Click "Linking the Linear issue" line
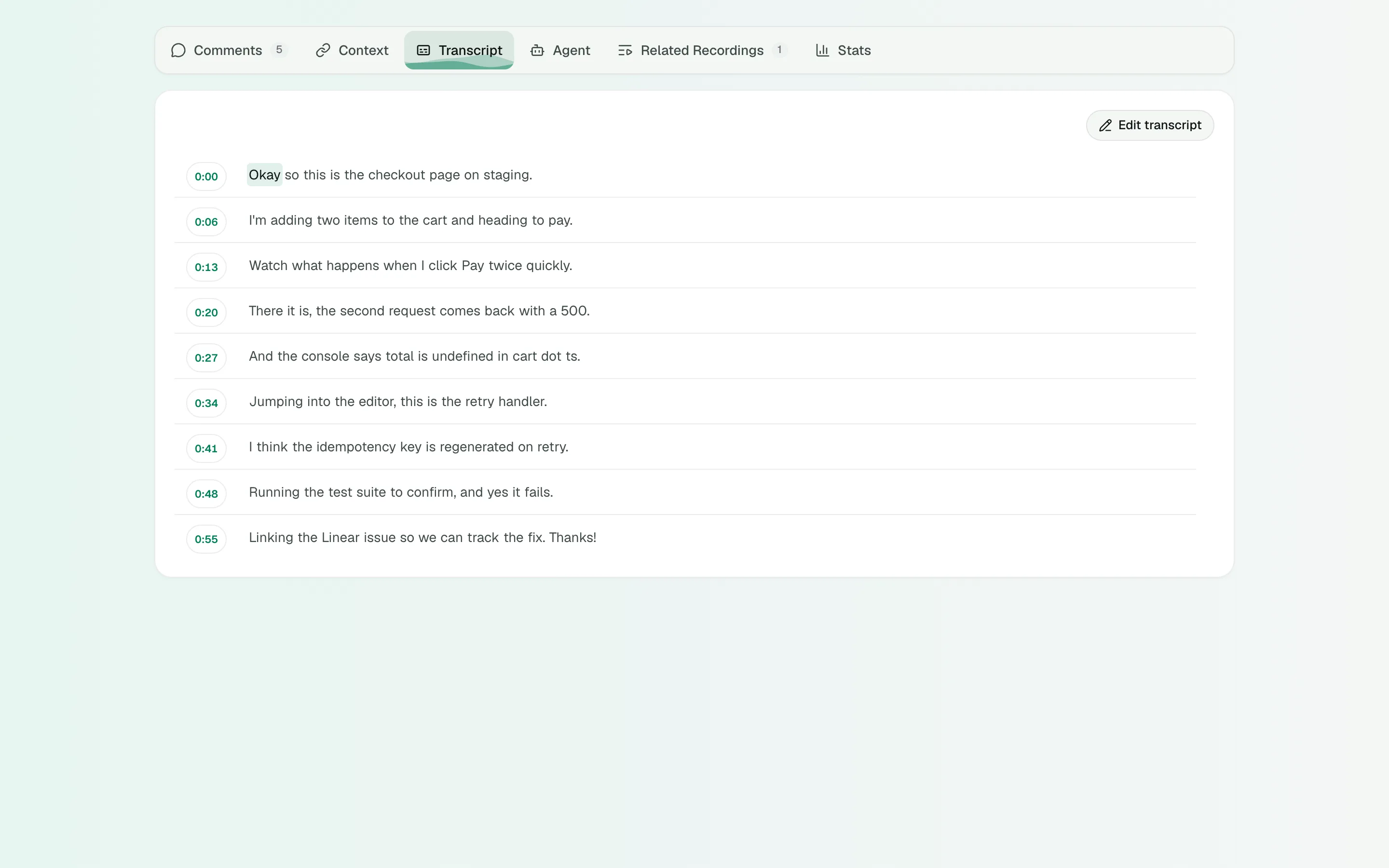 (422, 538)
